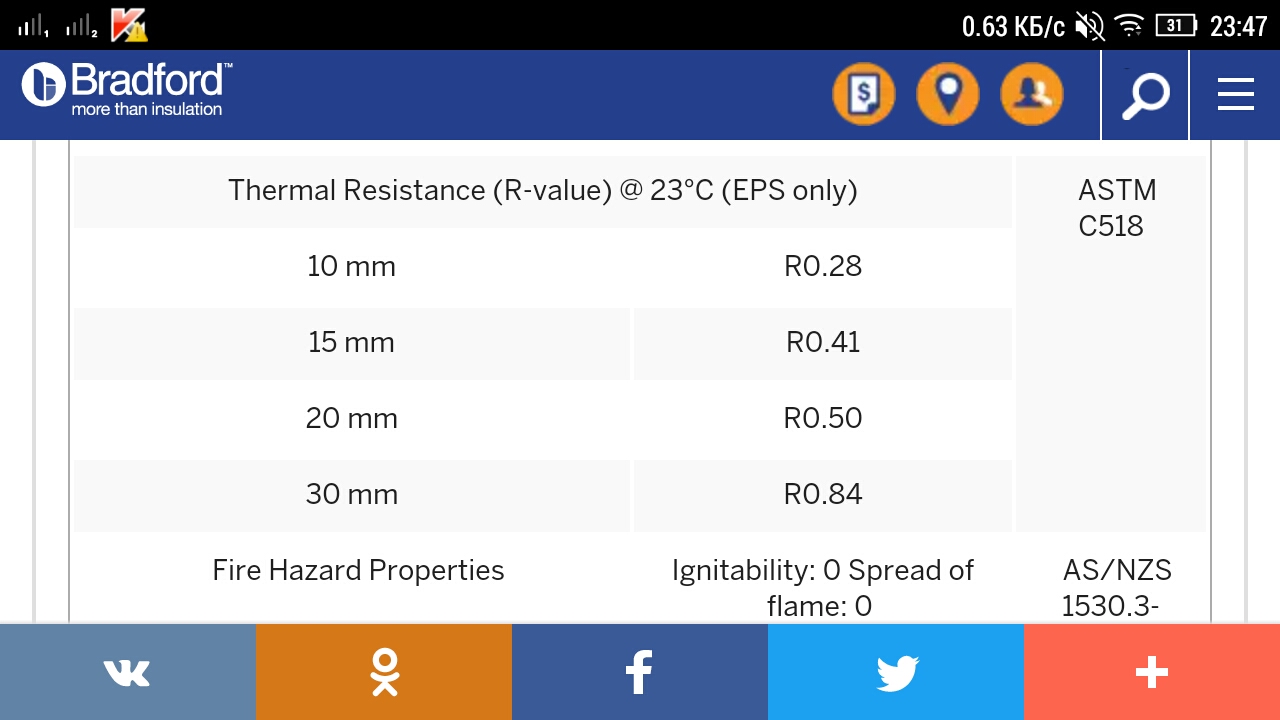Expand the hamburger navigation menu
The width and height of the screenshot is (1280, 720).
[x=1236, y=95]
